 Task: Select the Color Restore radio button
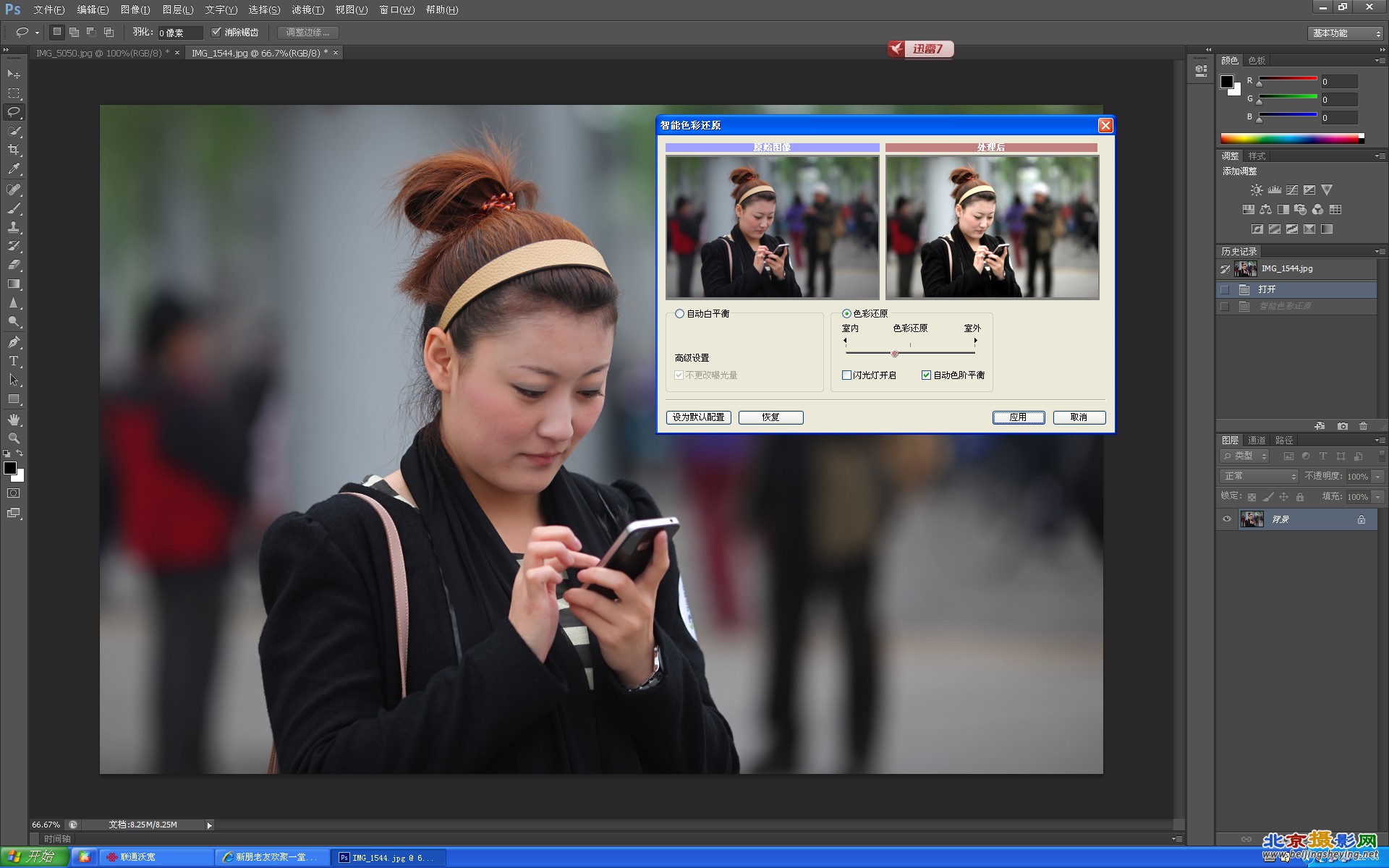(x=846, y=314)
